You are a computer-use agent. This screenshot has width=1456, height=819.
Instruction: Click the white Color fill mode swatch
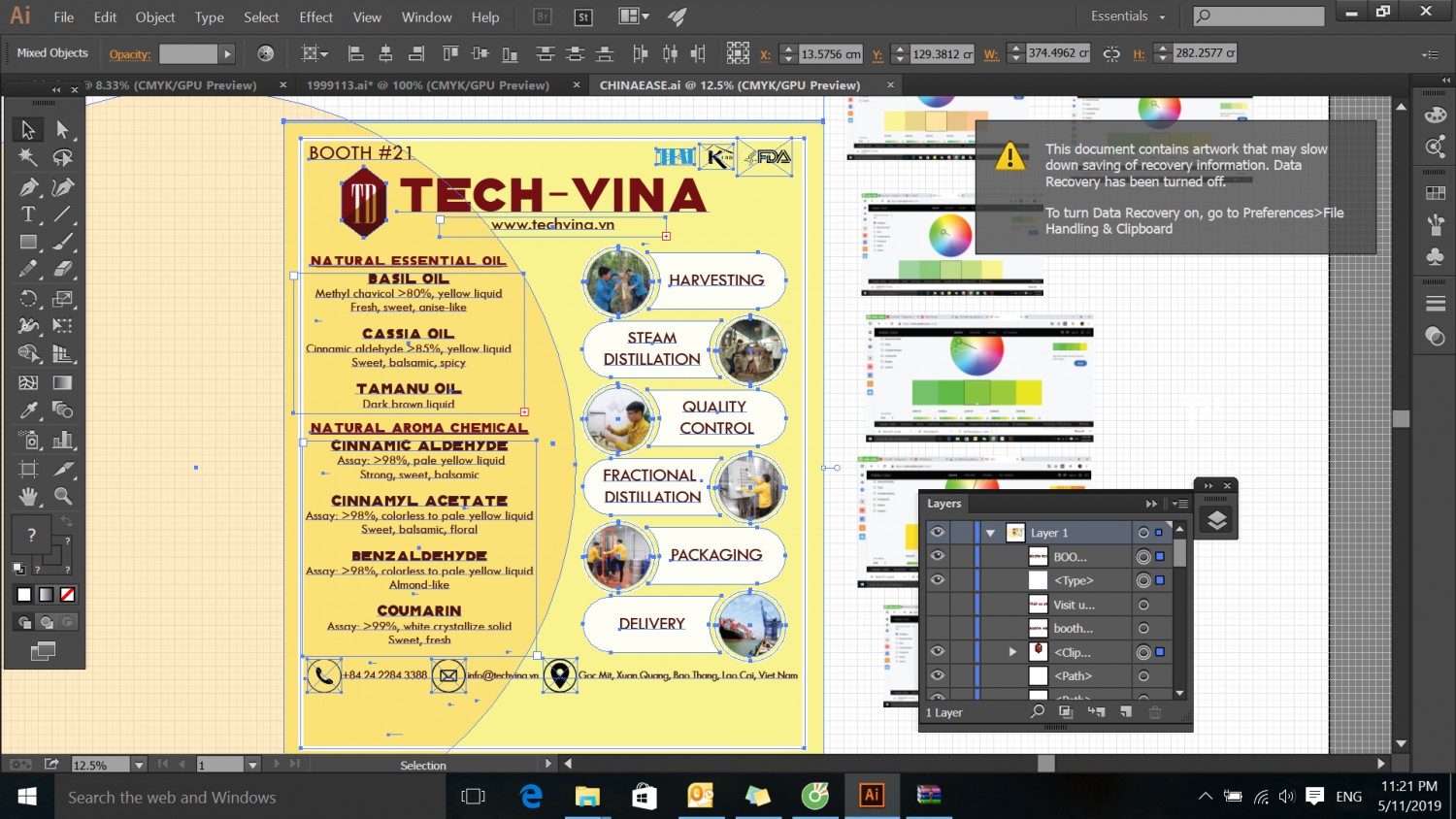pyautogui.click(x=24, y=594)
